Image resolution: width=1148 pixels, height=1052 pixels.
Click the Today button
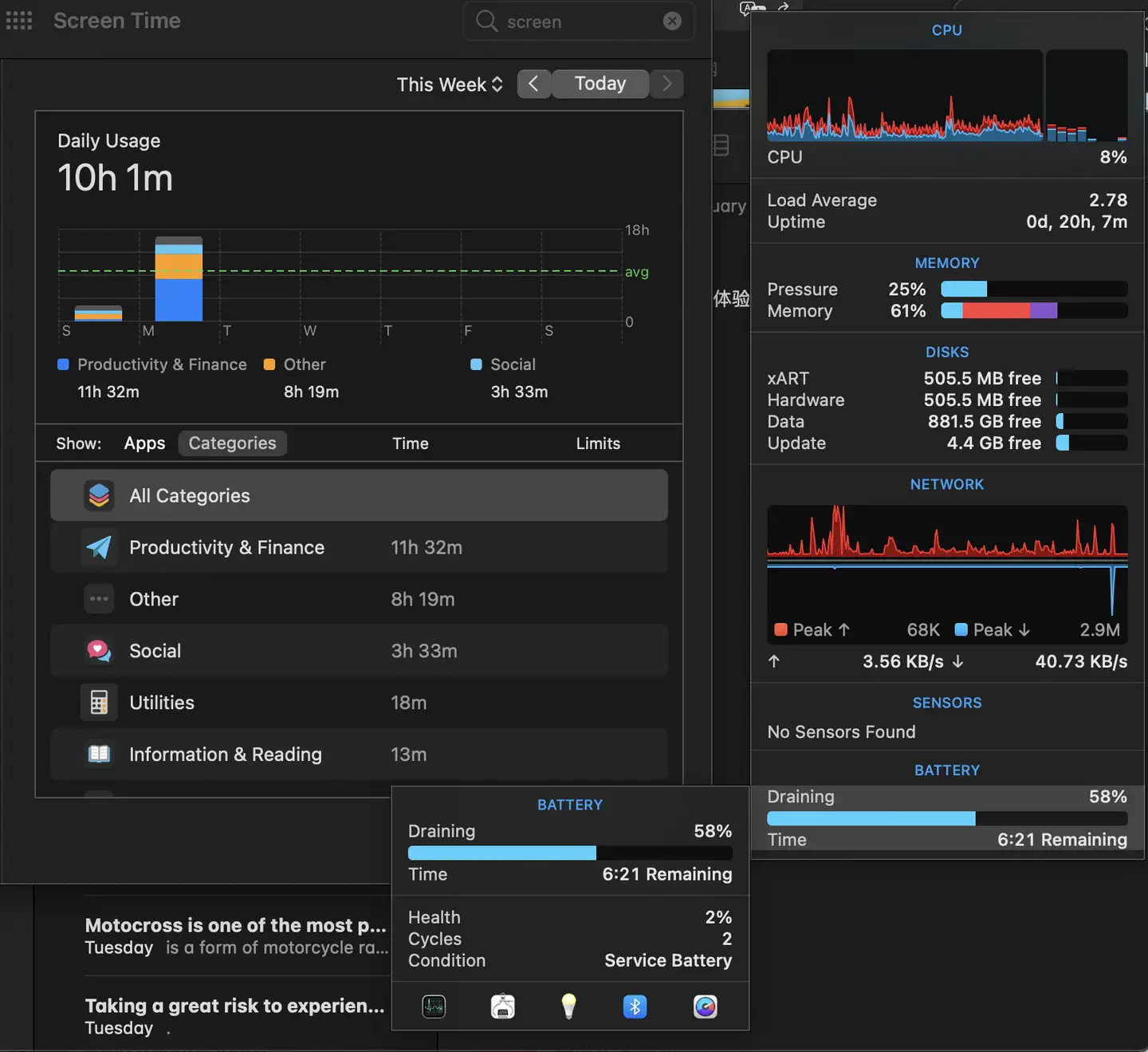(600, 84)
